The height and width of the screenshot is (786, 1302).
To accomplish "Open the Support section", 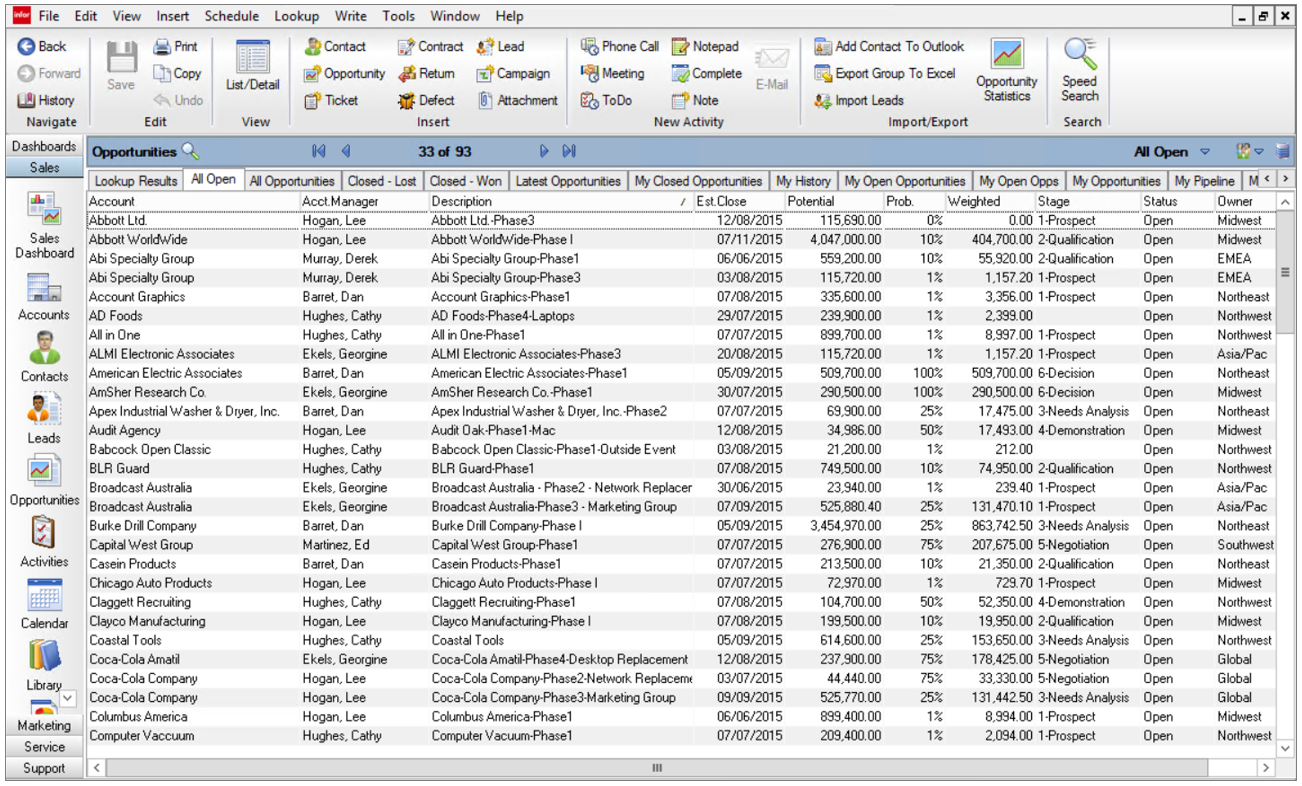I will [44, 769].
